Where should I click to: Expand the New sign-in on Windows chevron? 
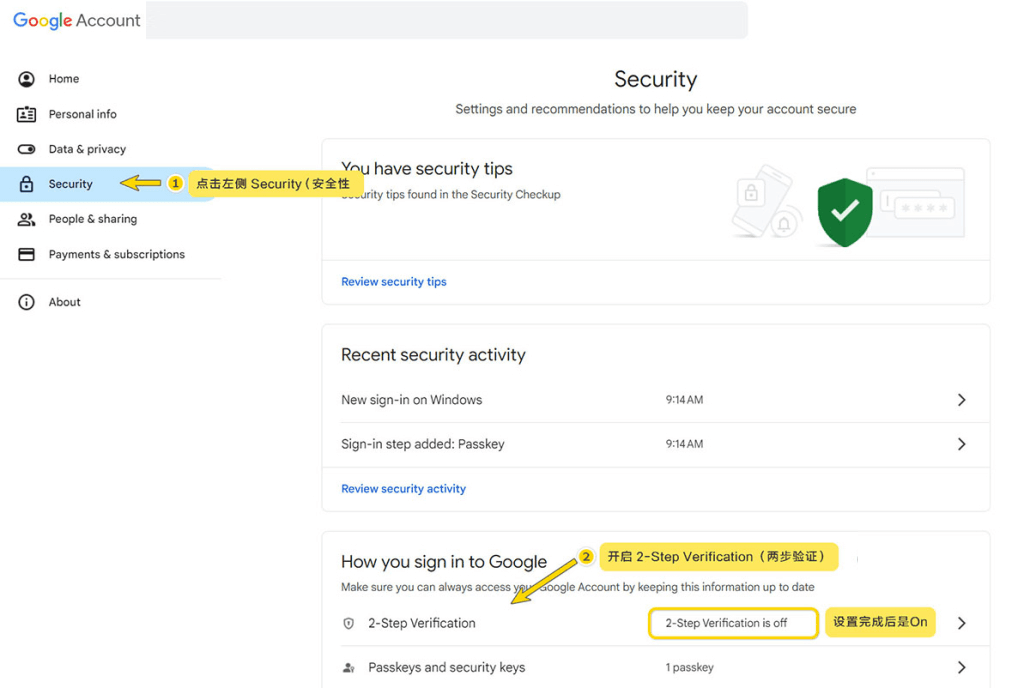961,400
